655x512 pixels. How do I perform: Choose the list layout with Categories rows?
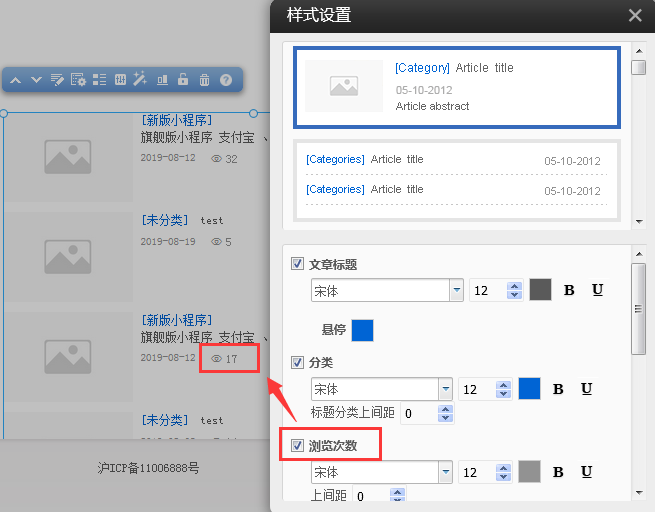(x=456, y=180)
